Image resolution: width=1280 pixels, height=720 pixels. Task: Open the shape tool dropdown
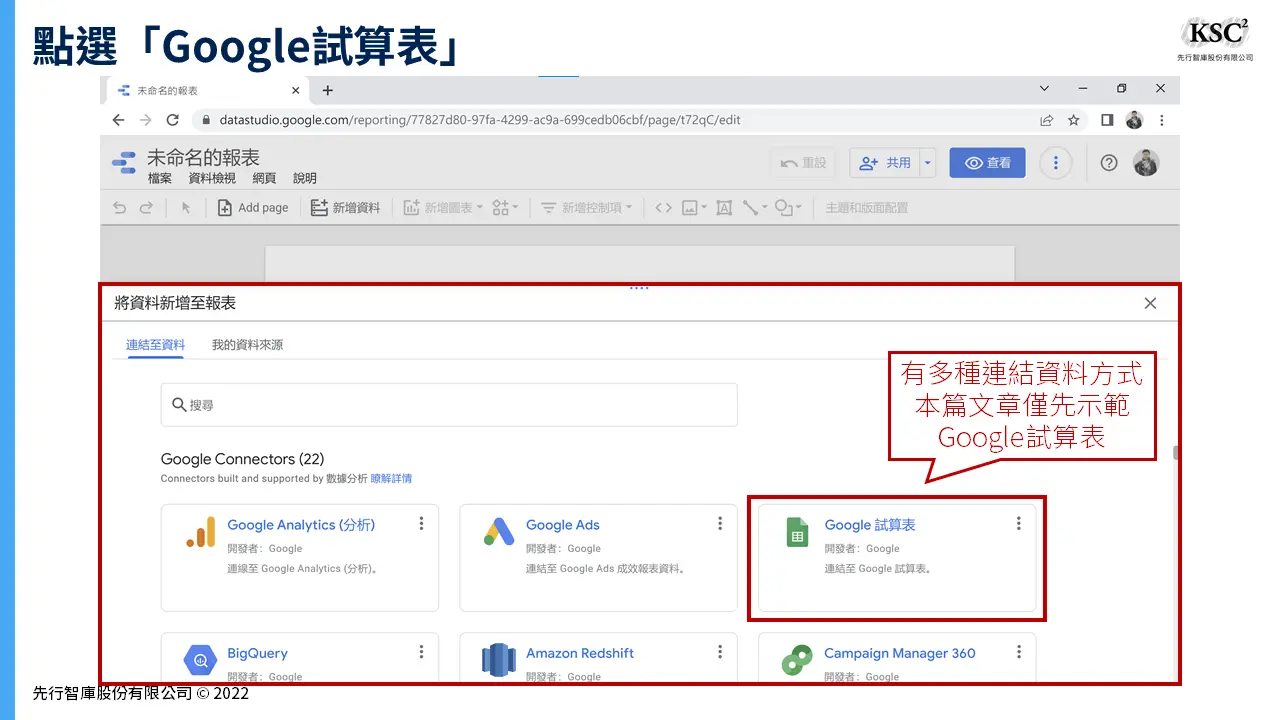pyautogui.click(x=789, y=208)
